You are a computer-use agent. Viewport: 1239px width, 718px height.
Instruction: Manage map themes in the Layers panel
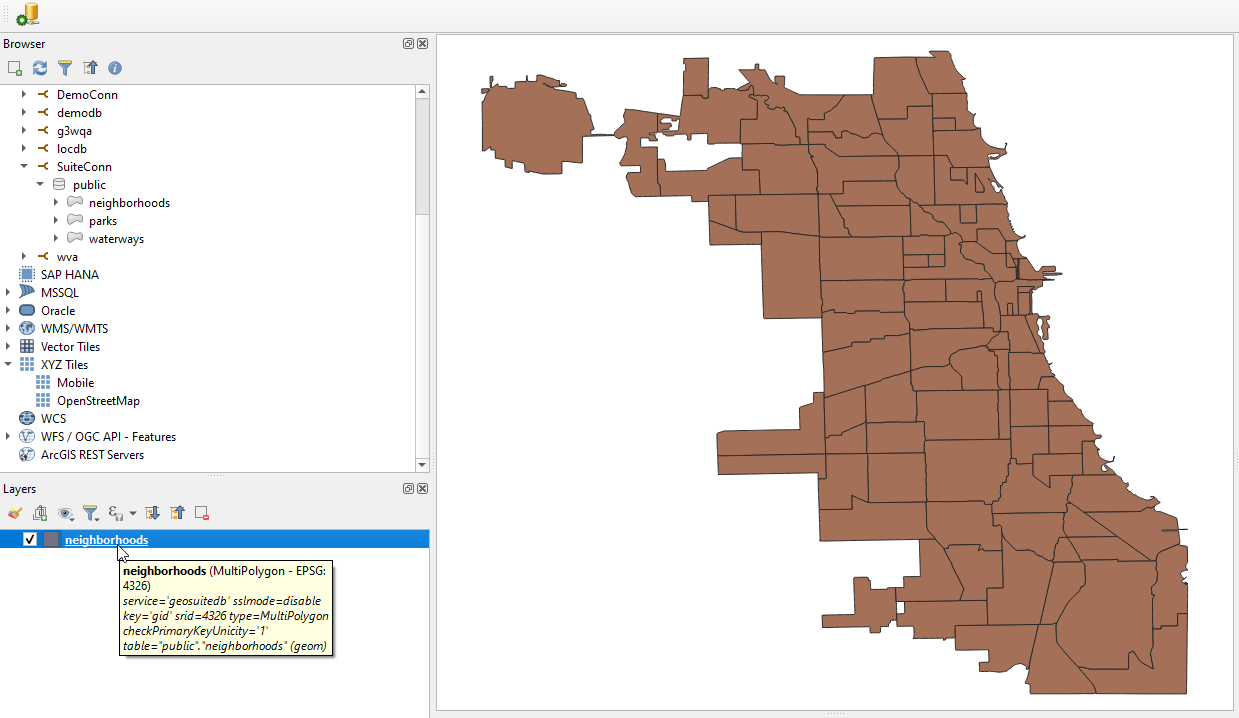[x=65, y=513]
